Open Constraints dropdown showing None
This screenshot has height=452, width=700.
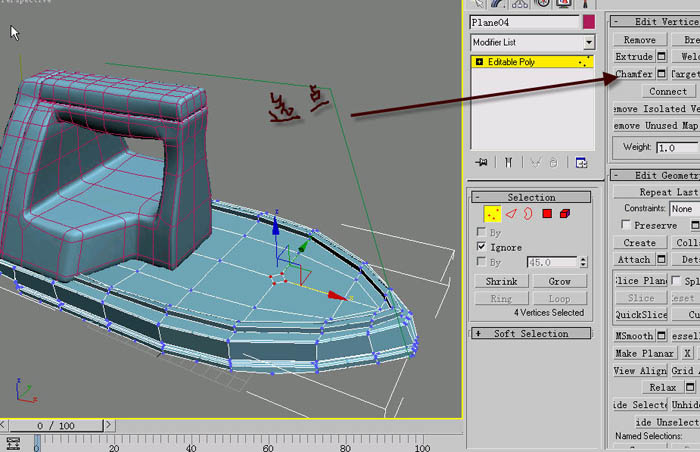click(x=684, y=209)
